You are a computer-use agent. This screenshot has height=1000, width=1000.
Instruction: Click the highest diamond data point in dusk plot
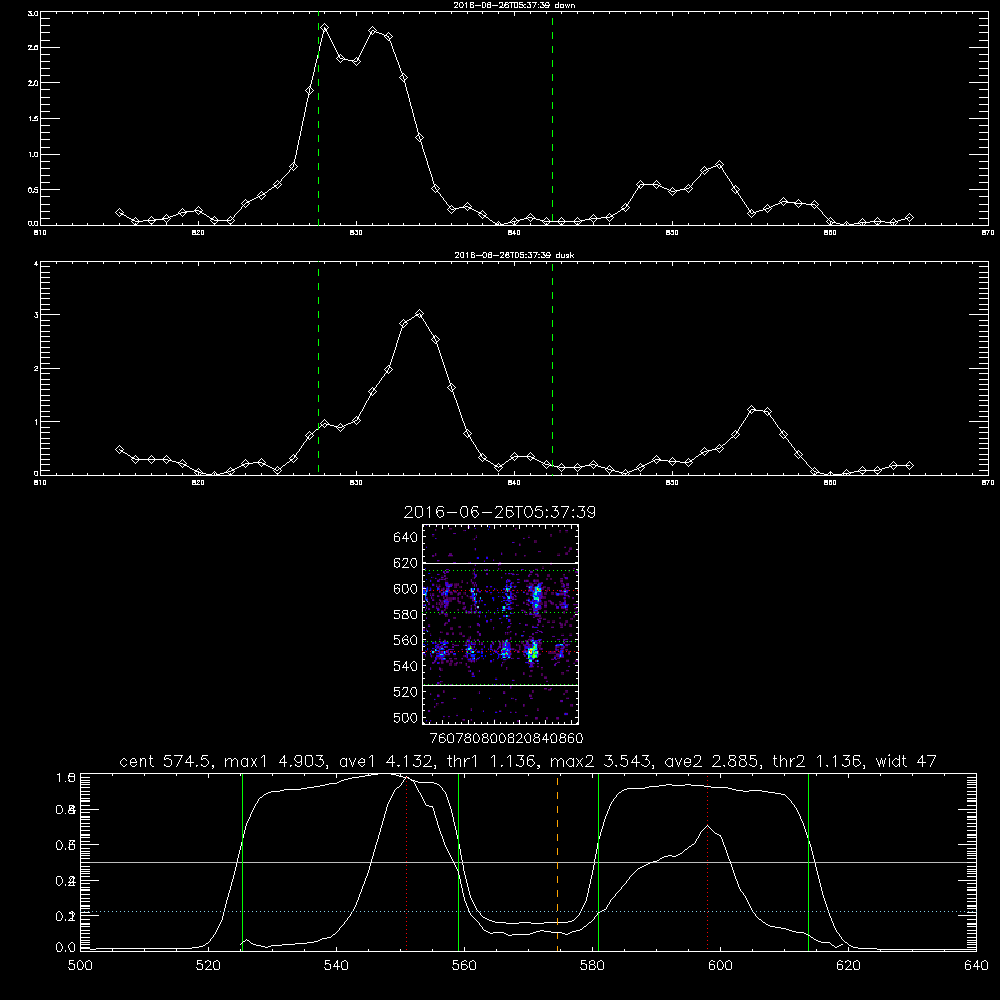coord(419,314)
